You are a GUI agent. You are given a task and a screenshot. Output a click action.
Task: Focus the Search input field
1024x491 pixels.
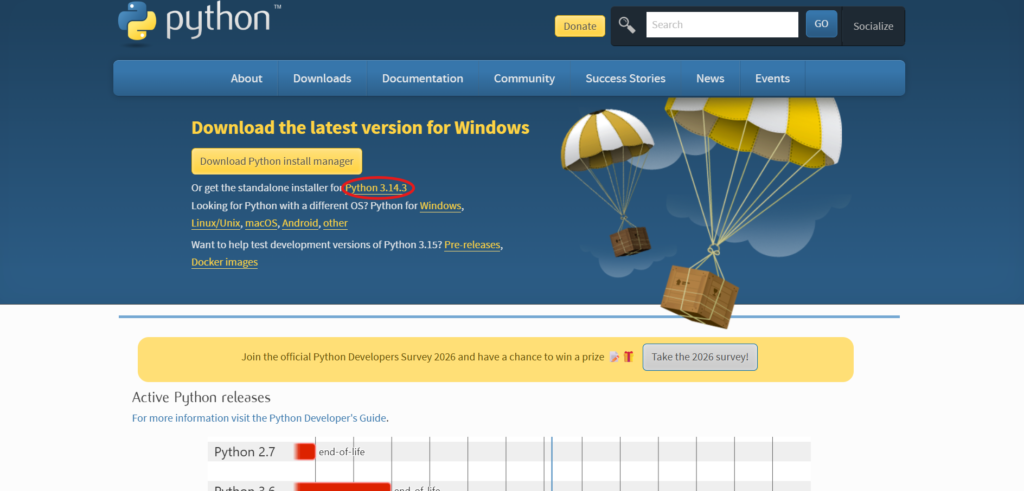[x=721, y=25]
